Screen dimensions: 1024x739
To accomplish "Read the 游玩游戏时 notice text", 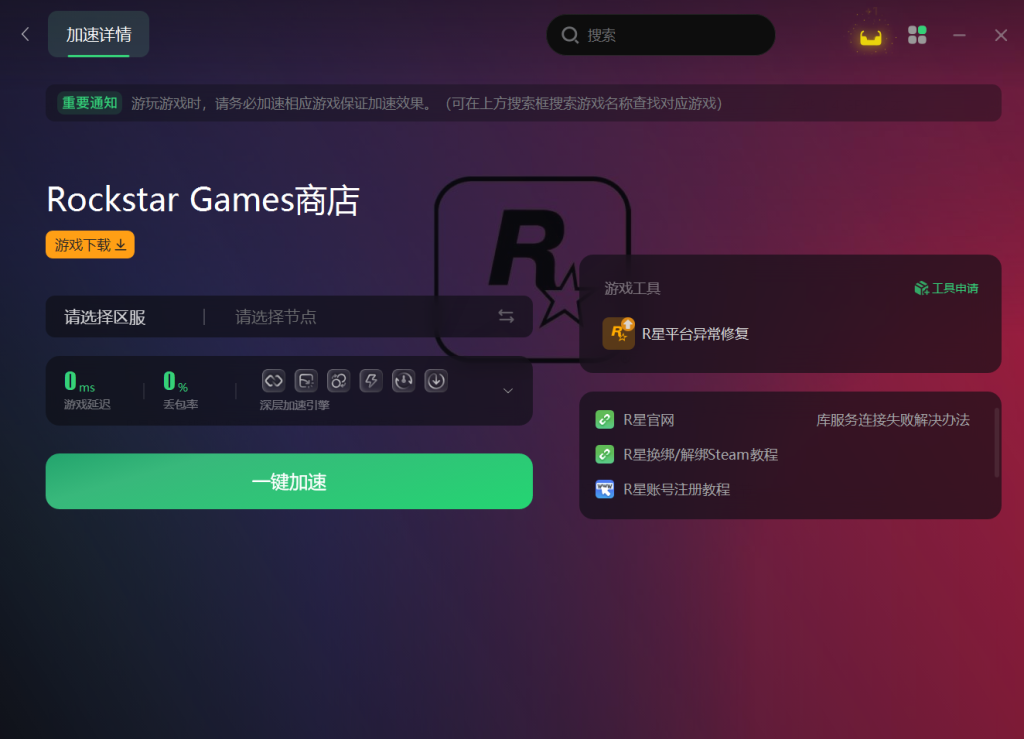I will [x=426, y=103].
